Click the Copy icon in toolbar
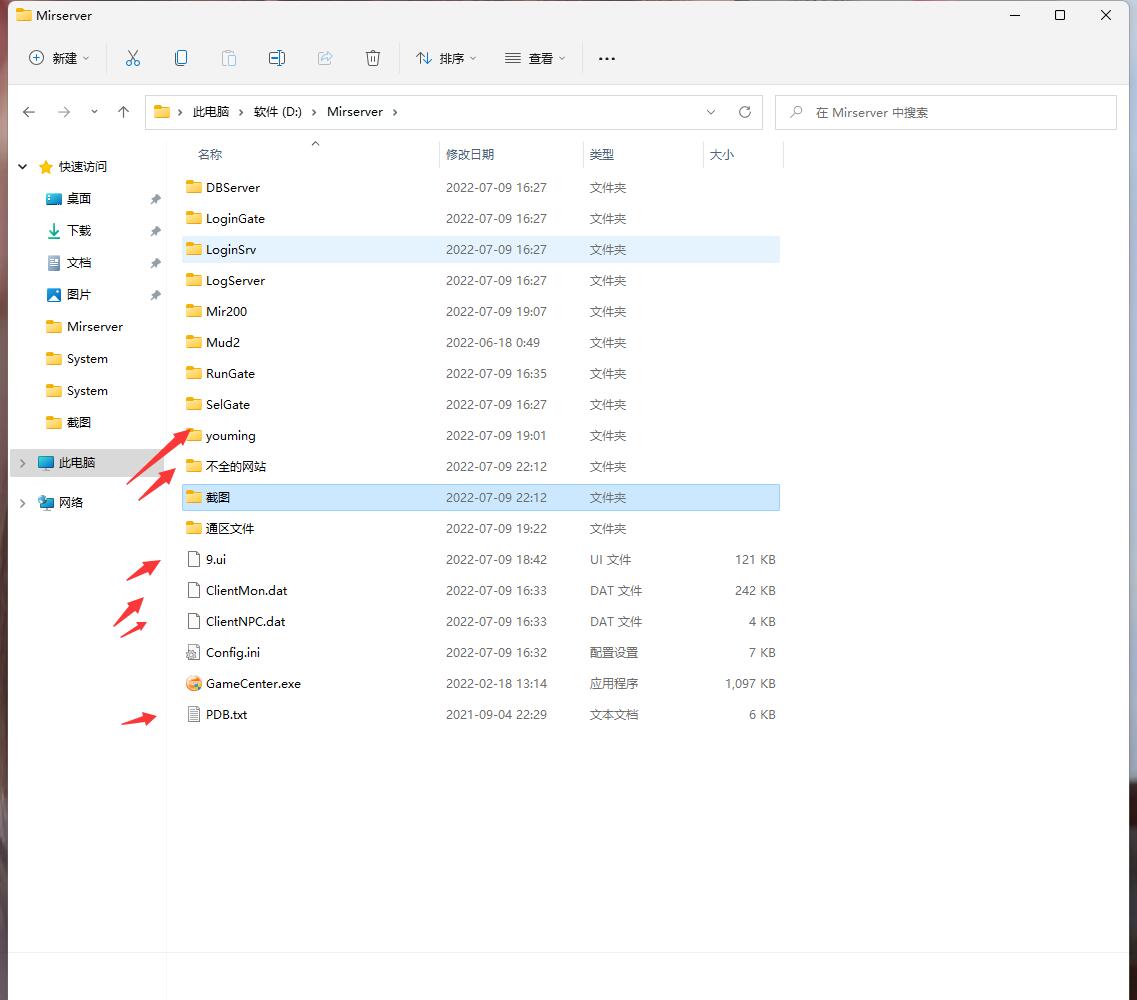Image resolution: width=1137 pixels, height=1000 pixels. click(181, 58)
